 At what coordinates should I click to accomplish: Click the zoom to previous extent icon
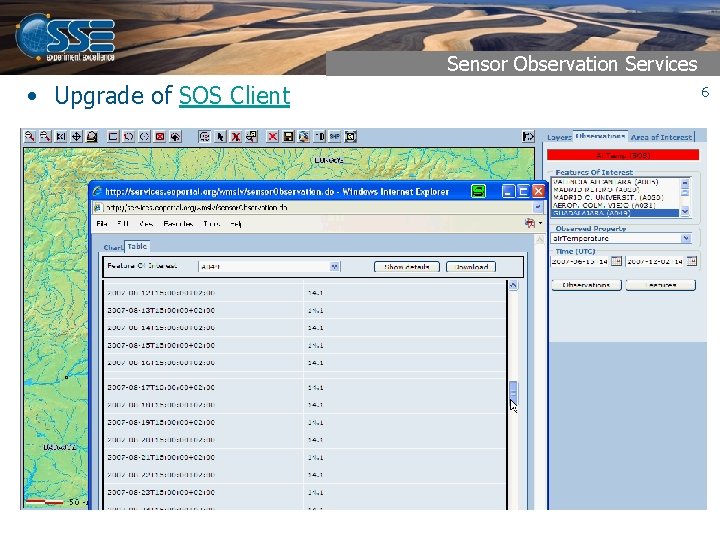61,136
